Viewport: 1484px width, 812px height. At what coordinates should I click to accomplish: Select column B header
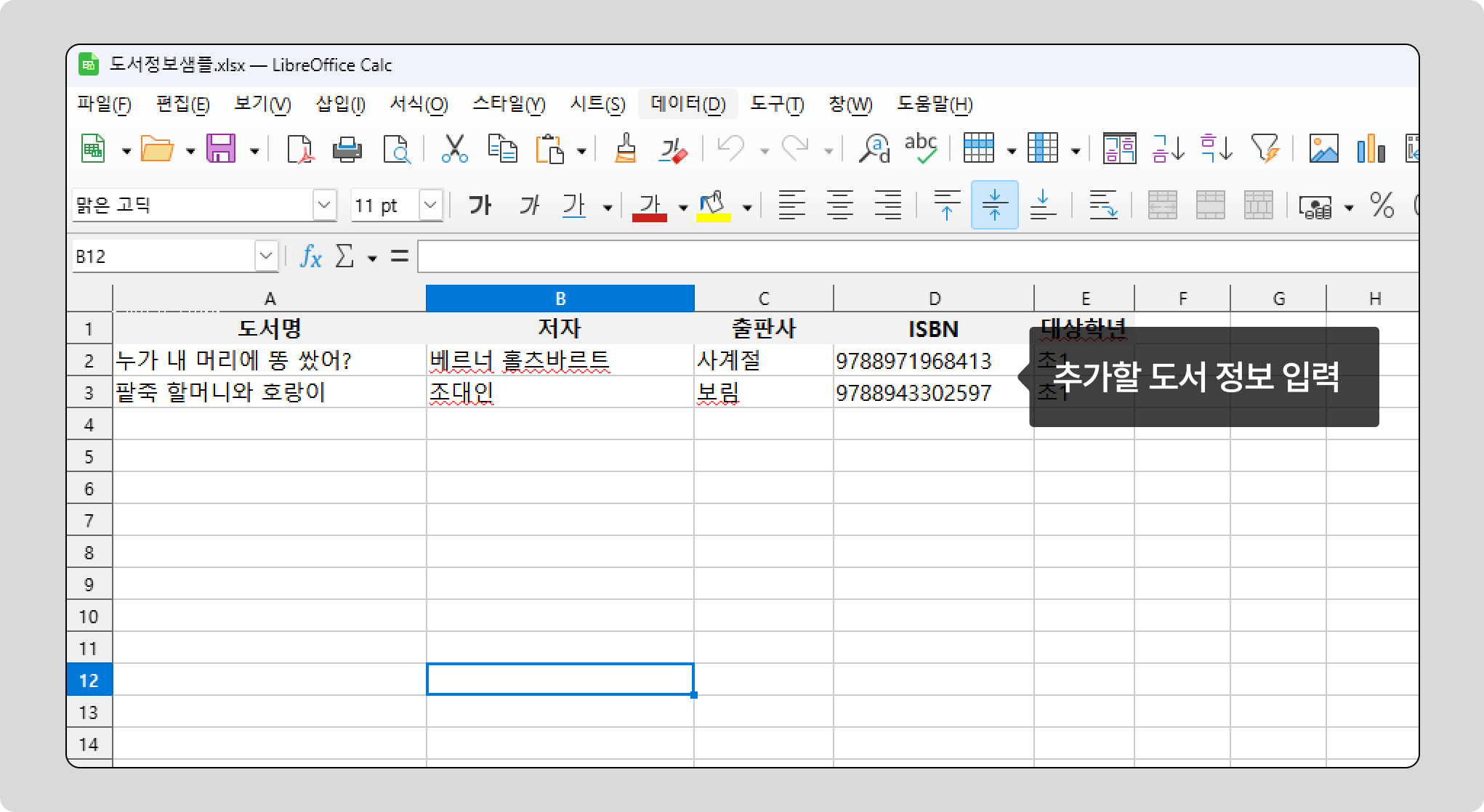click(560, 299)
